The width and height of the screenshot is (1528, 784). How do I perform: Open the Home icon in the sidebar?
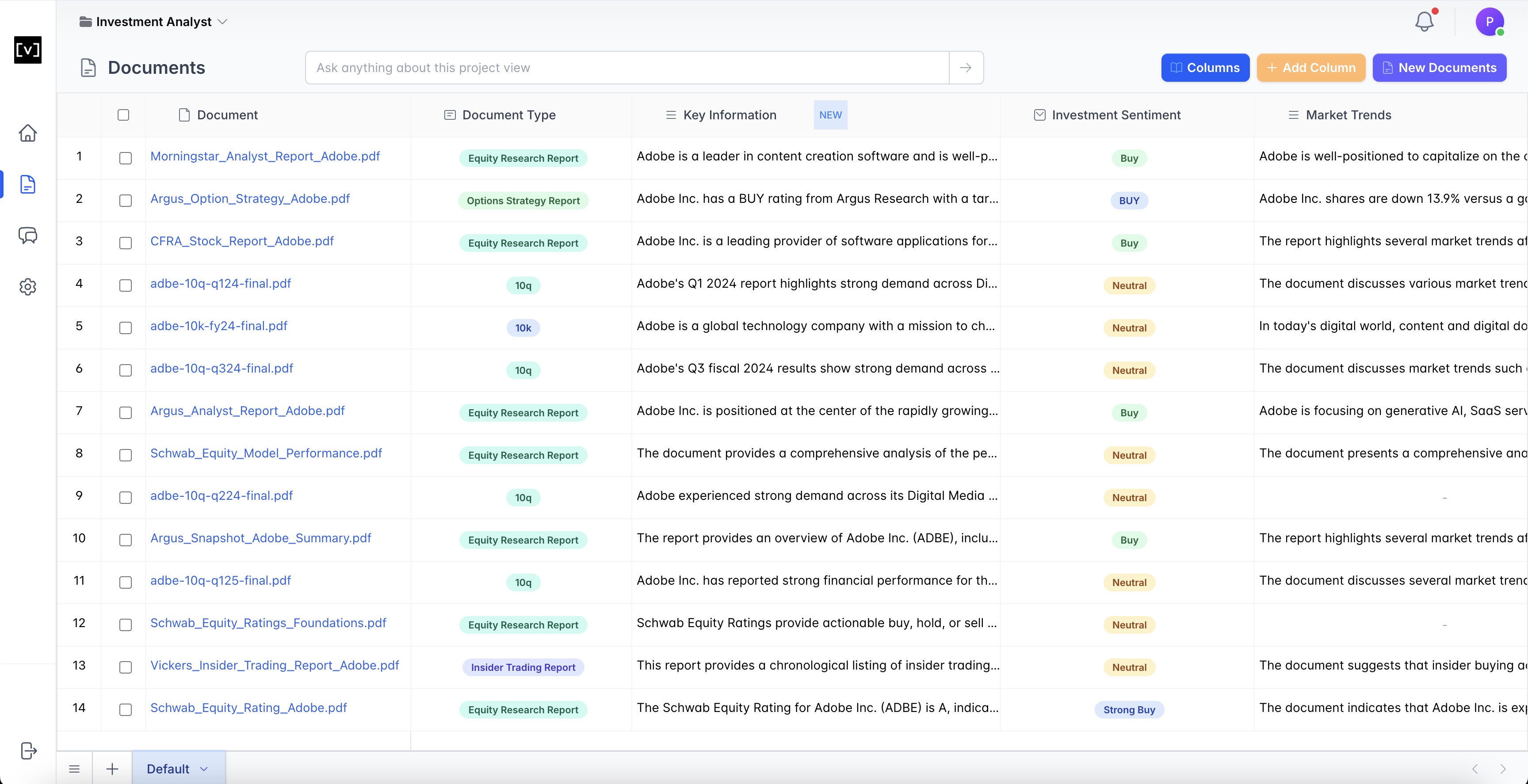[x=28, y=133]
